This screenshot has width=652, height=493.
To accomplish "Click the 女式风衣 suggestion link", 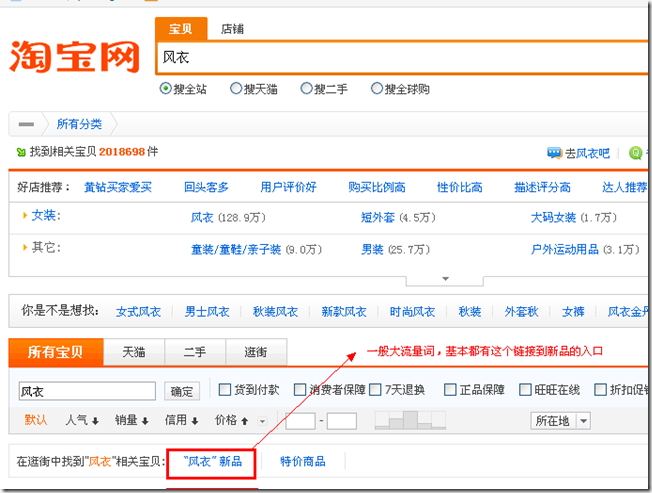I will [138, 312].
